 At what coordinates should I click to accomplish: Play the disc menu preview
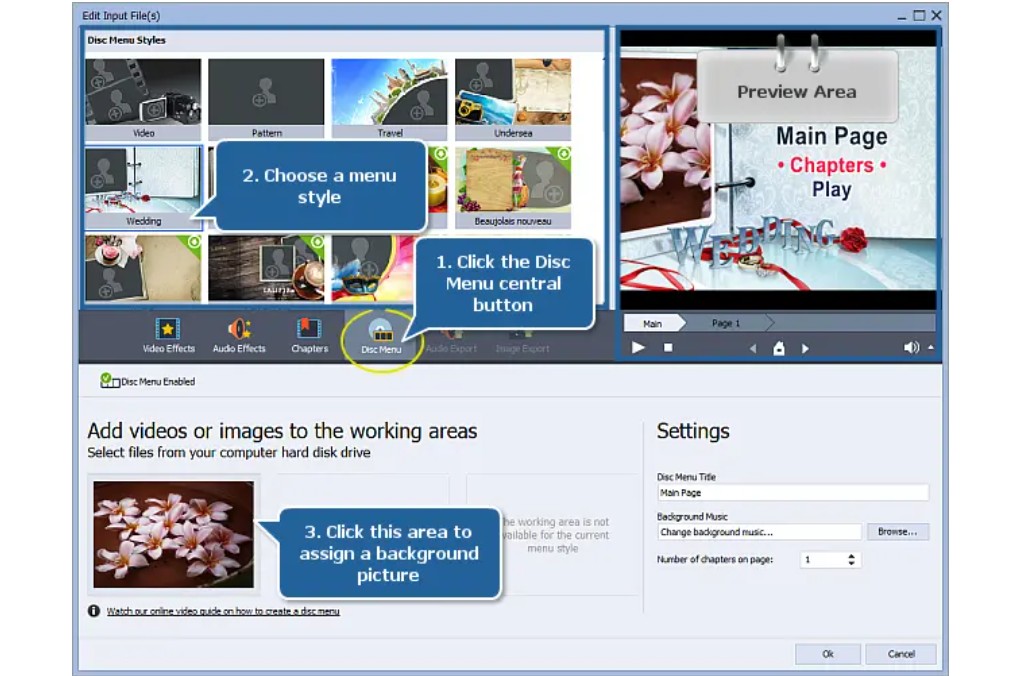(639, 347)
